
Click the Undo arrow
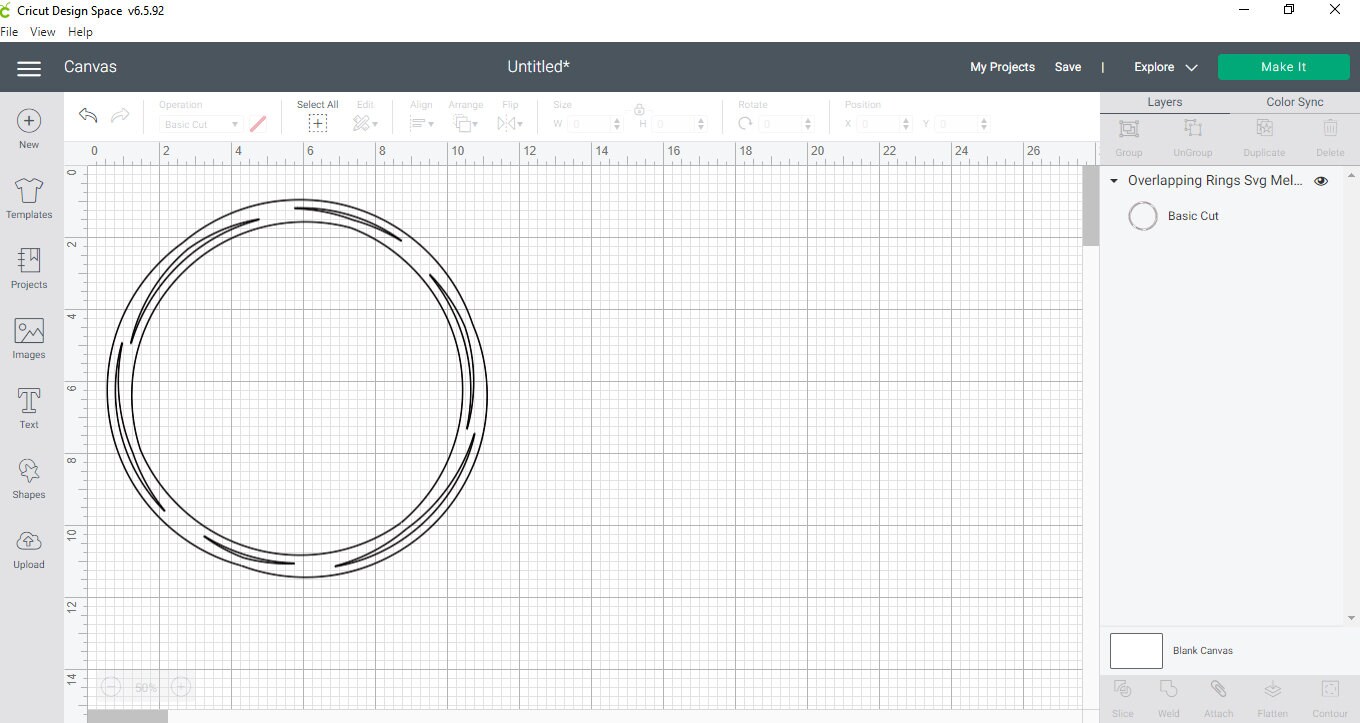tap(87, 116)
